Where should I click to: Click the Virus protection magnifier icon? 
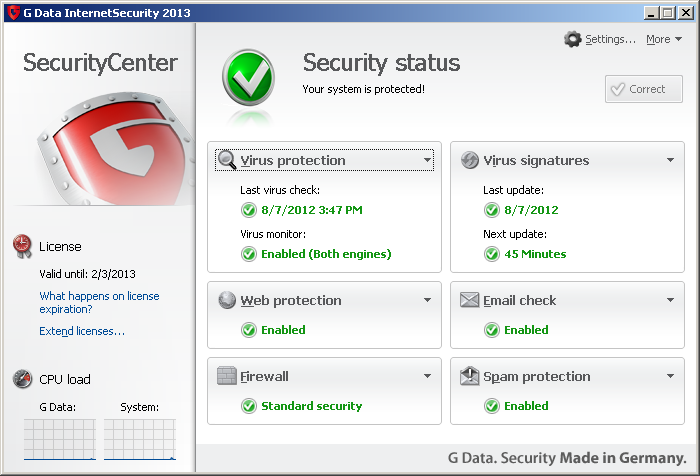227,160
